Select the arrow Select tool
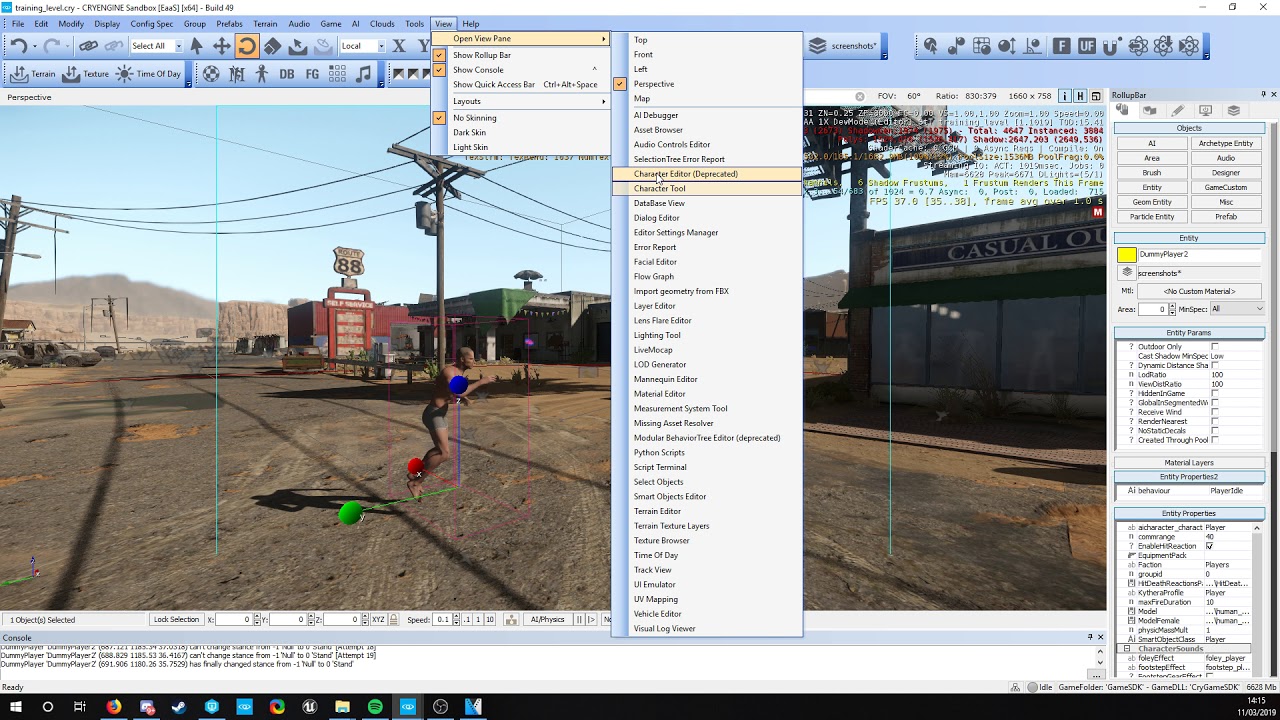The width and height of the screenshot is (1280, 720). (x=196, y=46)
